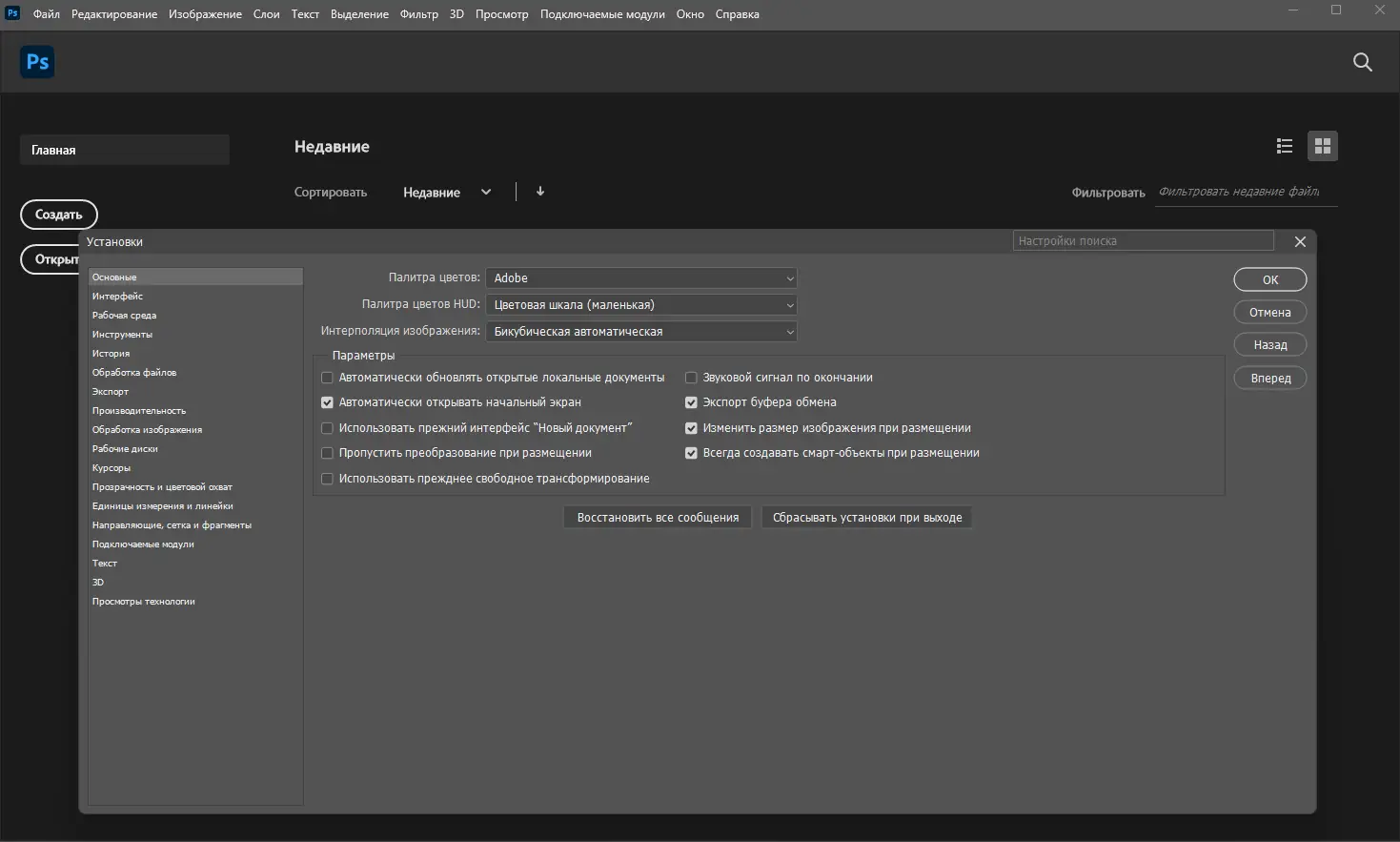Viewport: 1400px width, 842px height.
Task: Open the 3D menu in menu bar
Action: point(457,14)
